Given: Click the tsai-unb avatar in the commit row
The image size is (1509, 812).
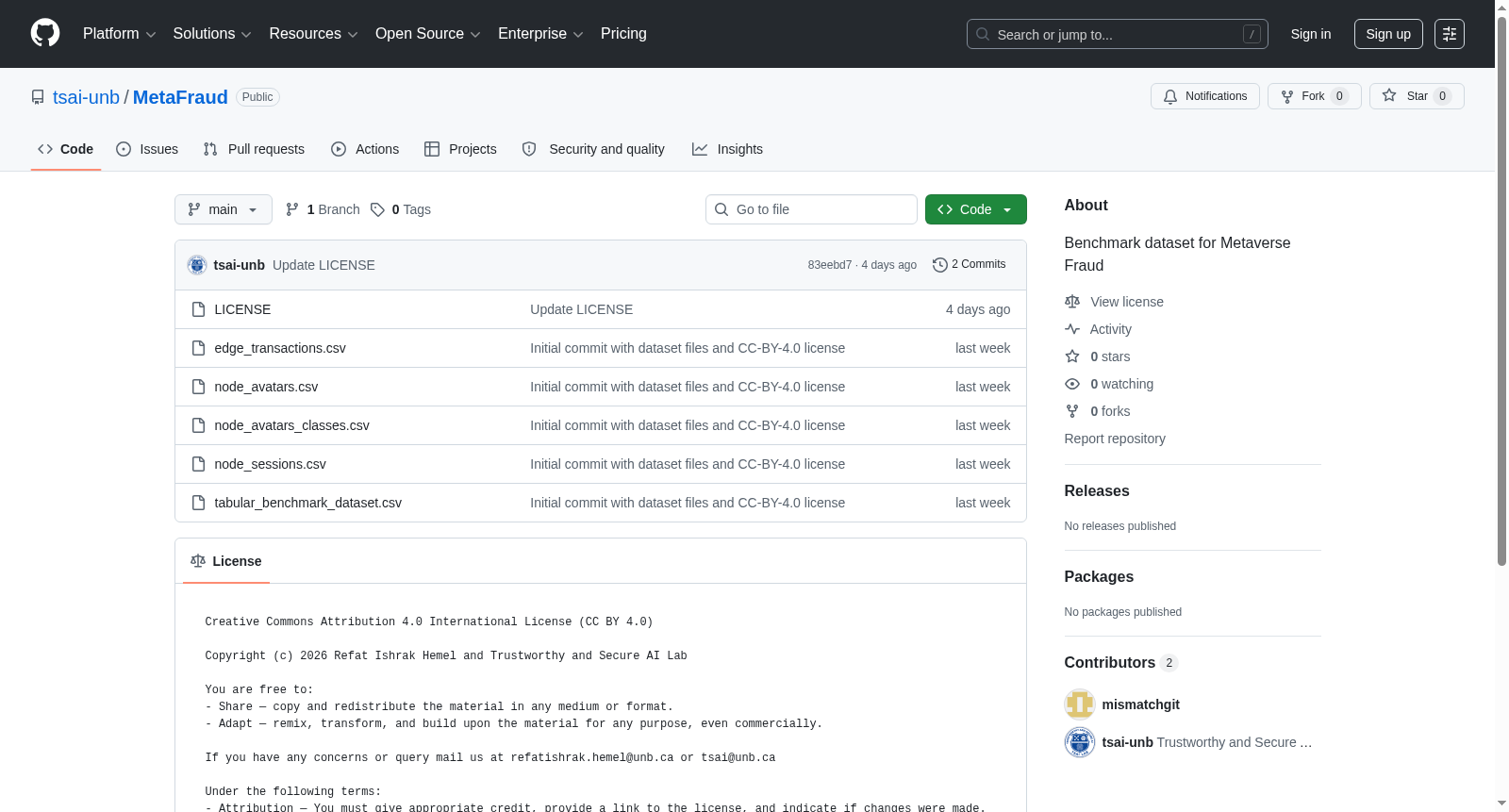Looking at the screenshot, I should click(197, 265).
